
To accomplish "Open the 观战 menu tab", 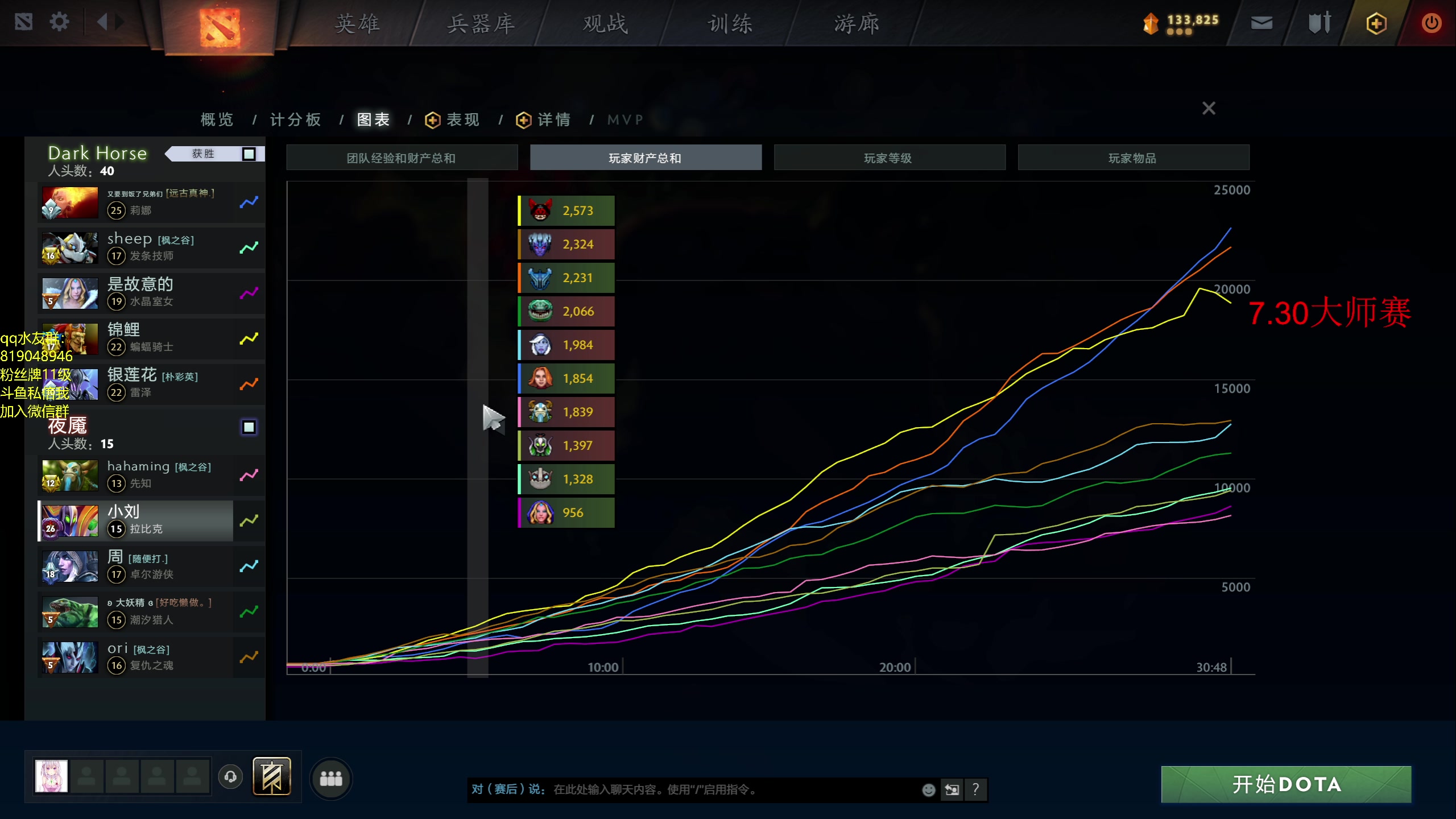I will (x=605, y=24).
